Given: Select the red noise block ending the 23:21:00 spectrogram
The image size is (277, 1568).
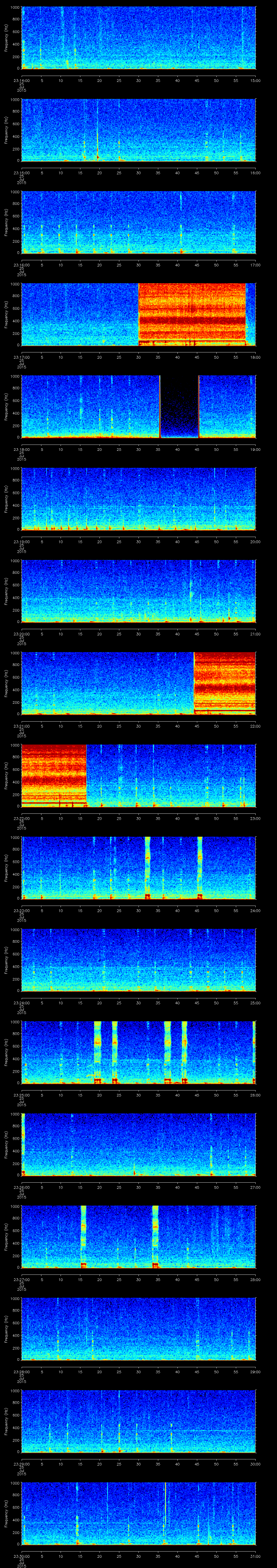Looking at the screenshot, I should tap(225, 683).
